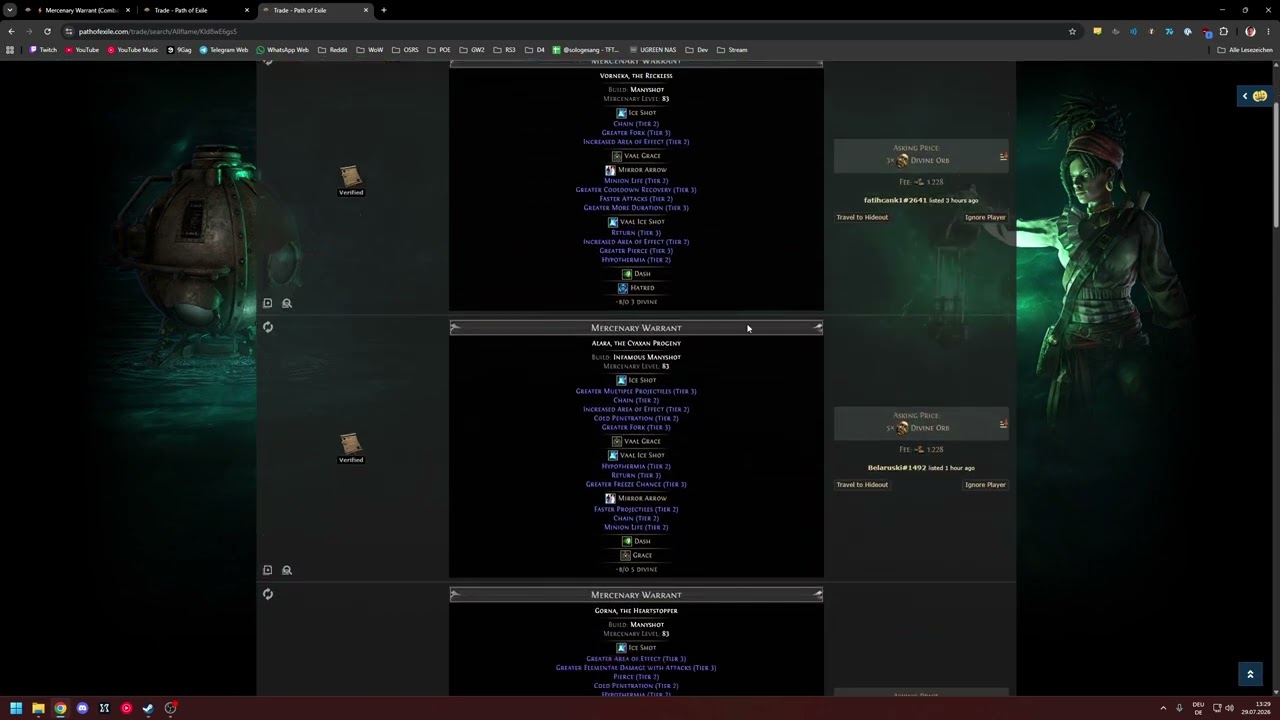Open Steam from taskbar
The image size is (1280, 720).
coord(148,708)
